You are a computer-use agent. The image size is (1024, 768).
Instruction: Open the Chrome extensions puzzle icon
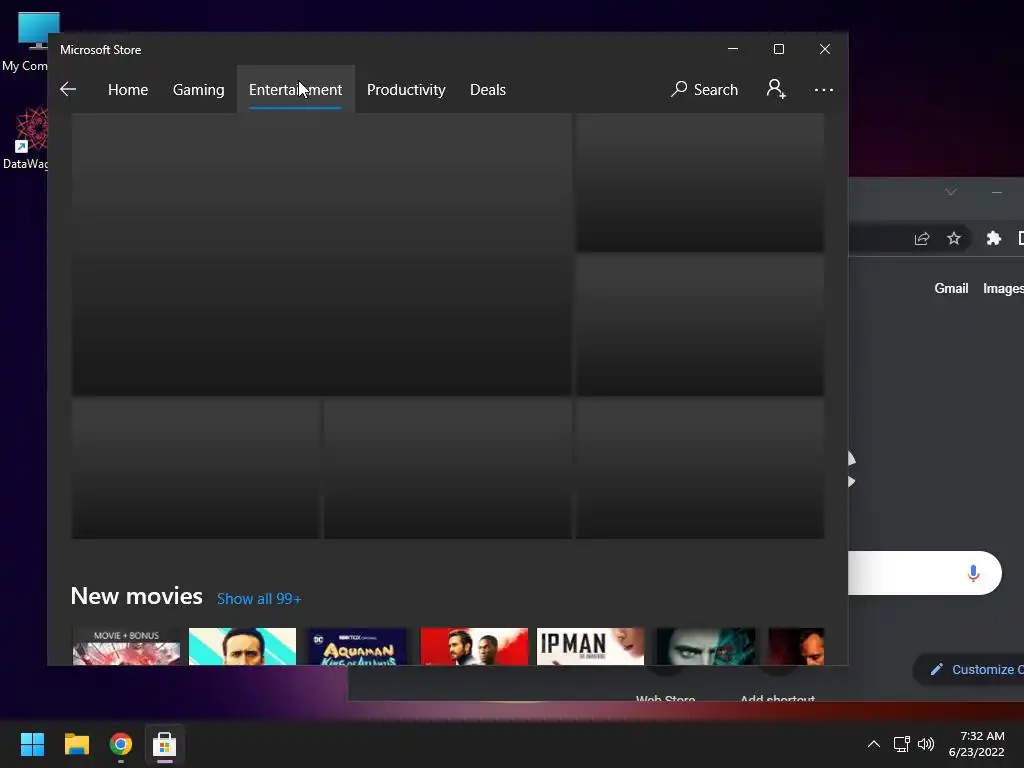993,238
